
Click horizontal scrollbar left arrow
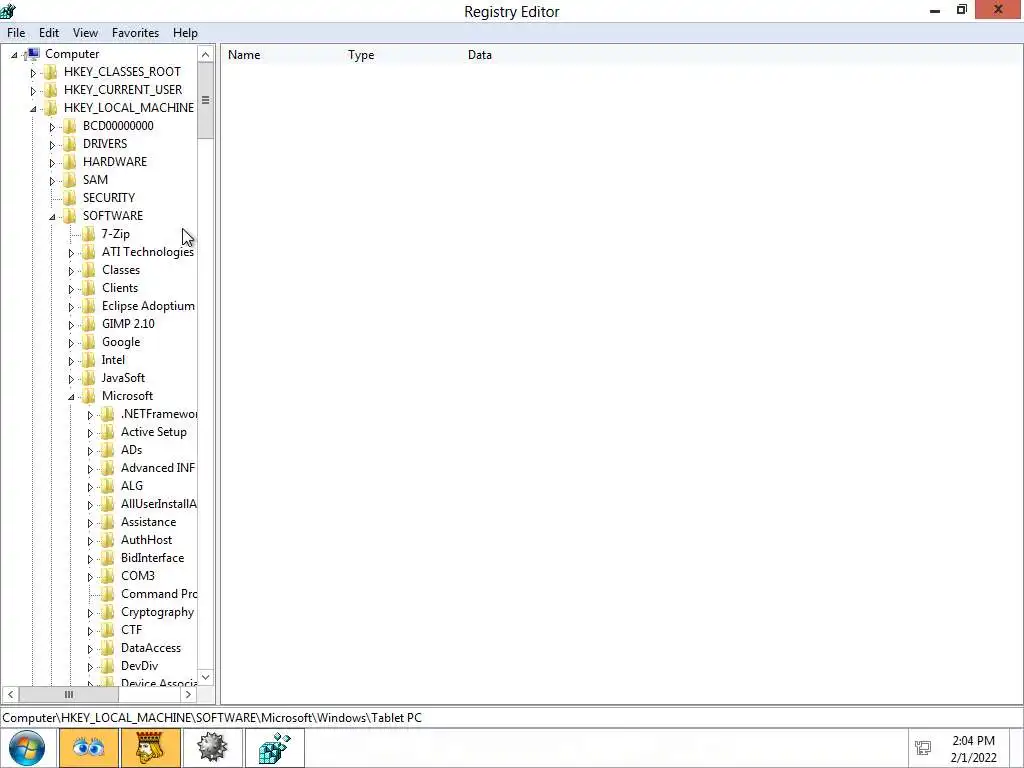(x=10, y=694)
